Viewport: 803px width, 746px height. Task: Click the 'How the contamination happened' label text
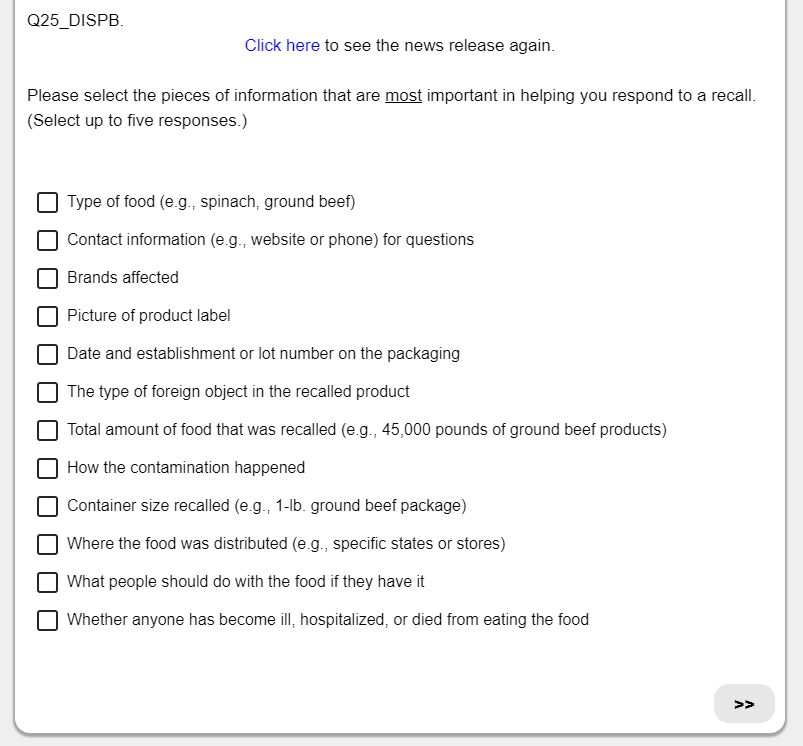coord(186,468)
